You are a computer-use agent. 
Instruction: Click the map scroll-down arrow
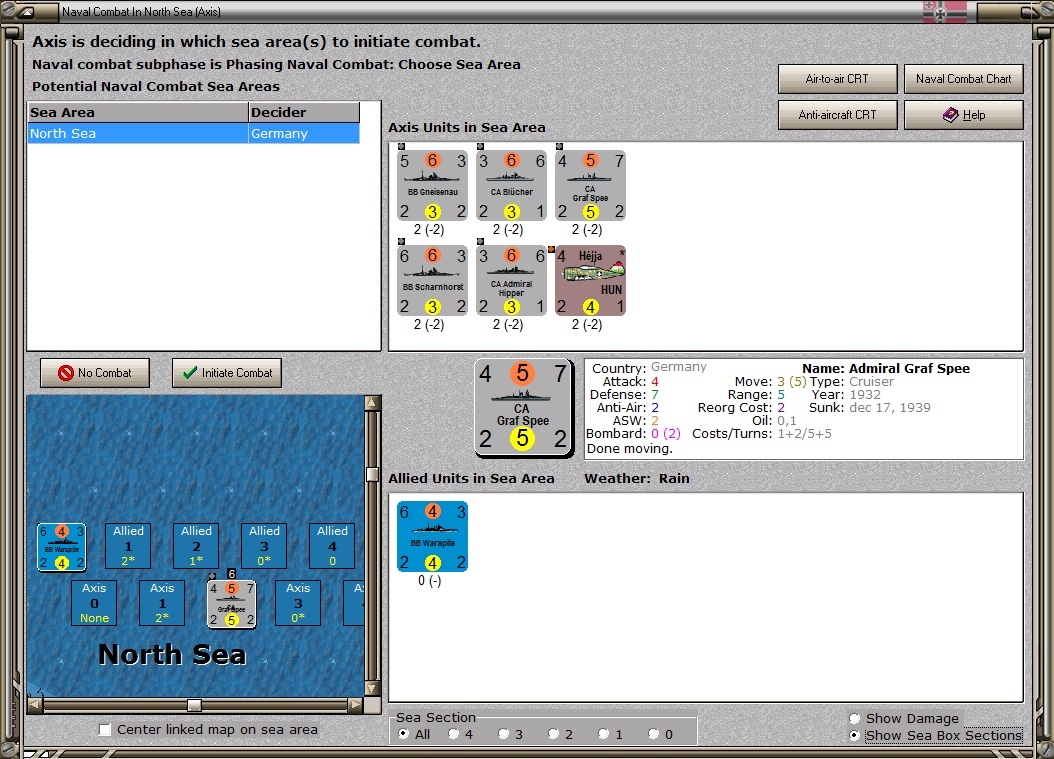click(372, 688)
